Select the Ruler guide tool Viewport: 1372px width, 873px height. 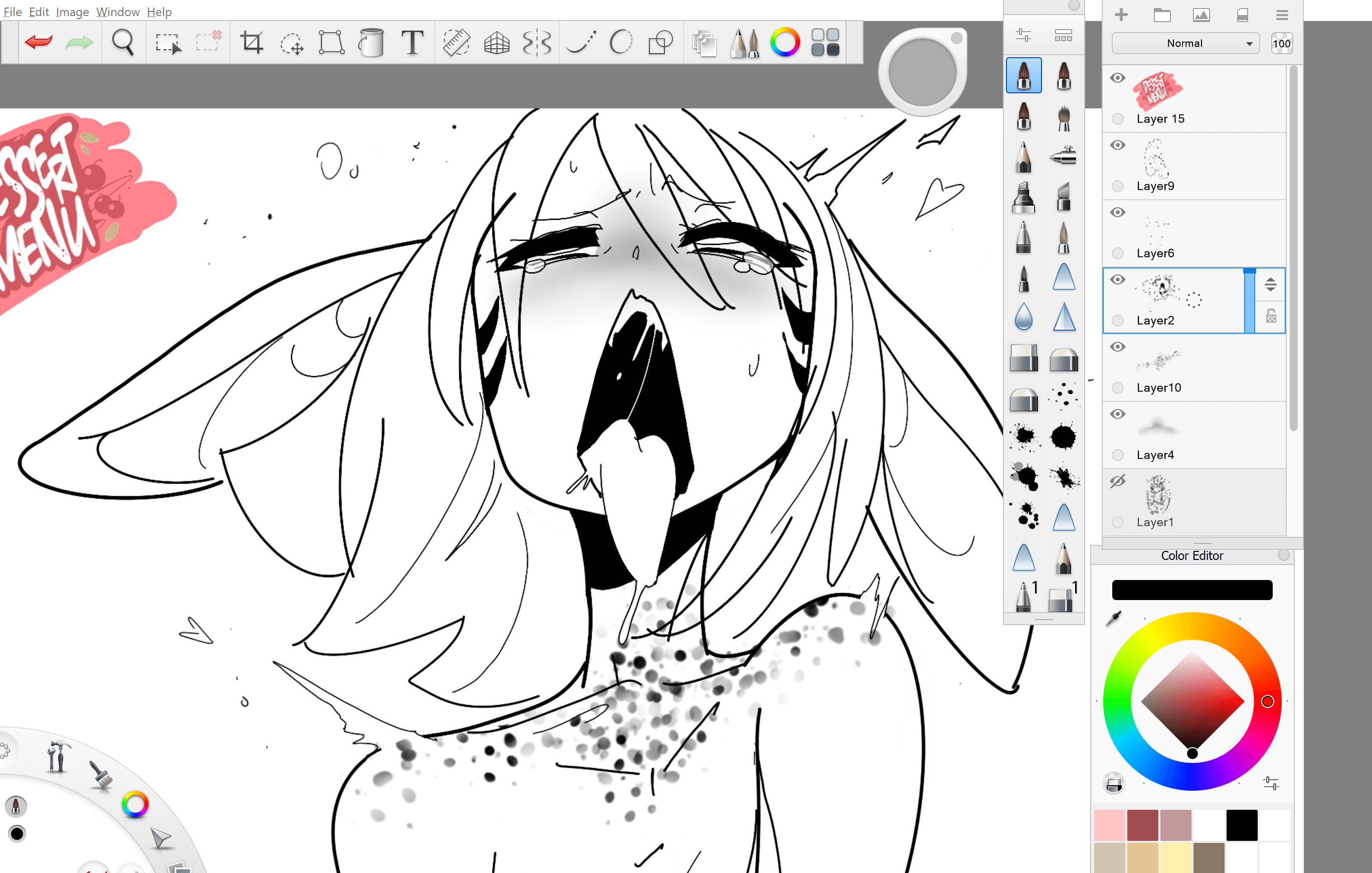456,42
